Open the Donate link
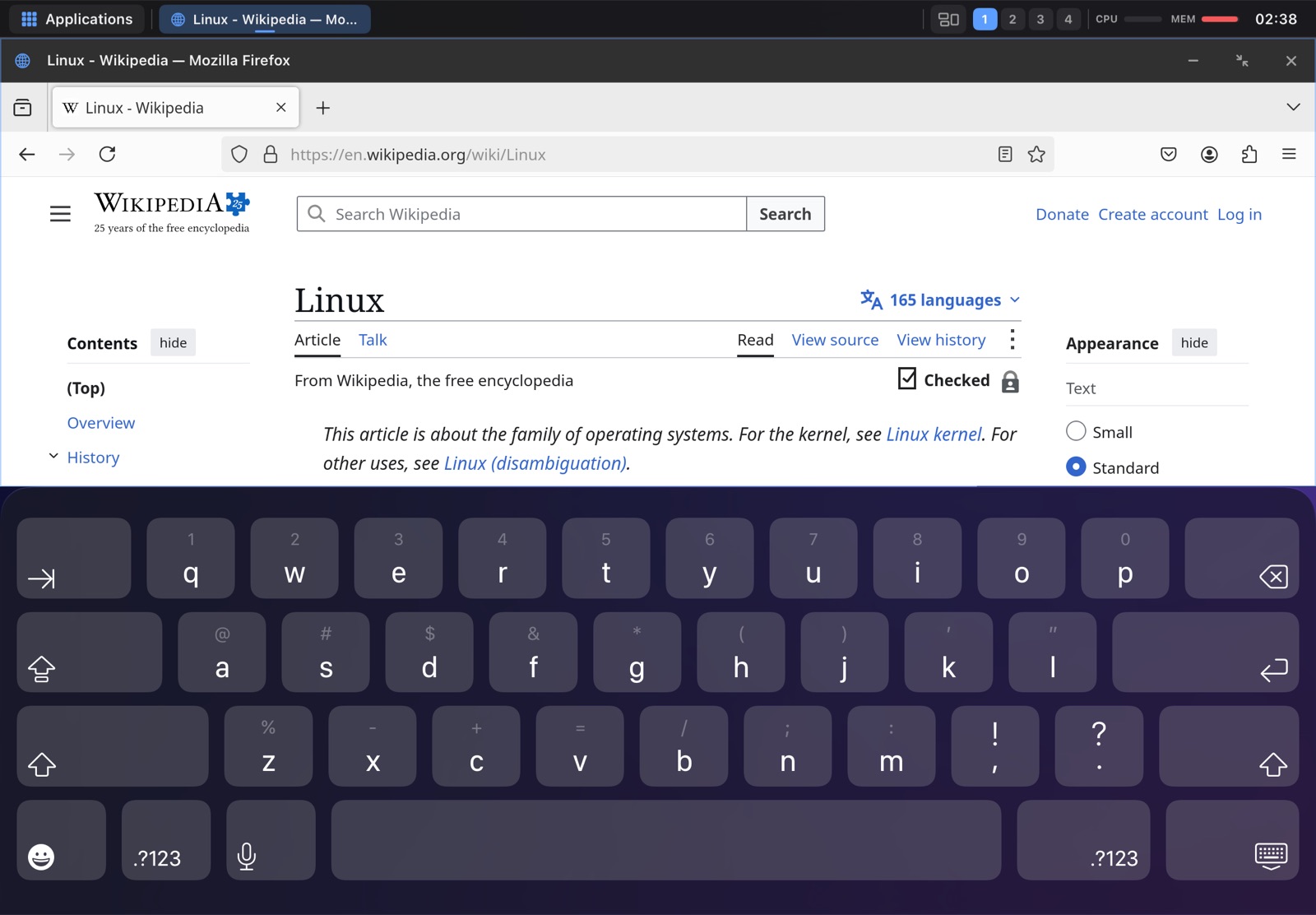 pyautogui.click(x=1062, y=215)
